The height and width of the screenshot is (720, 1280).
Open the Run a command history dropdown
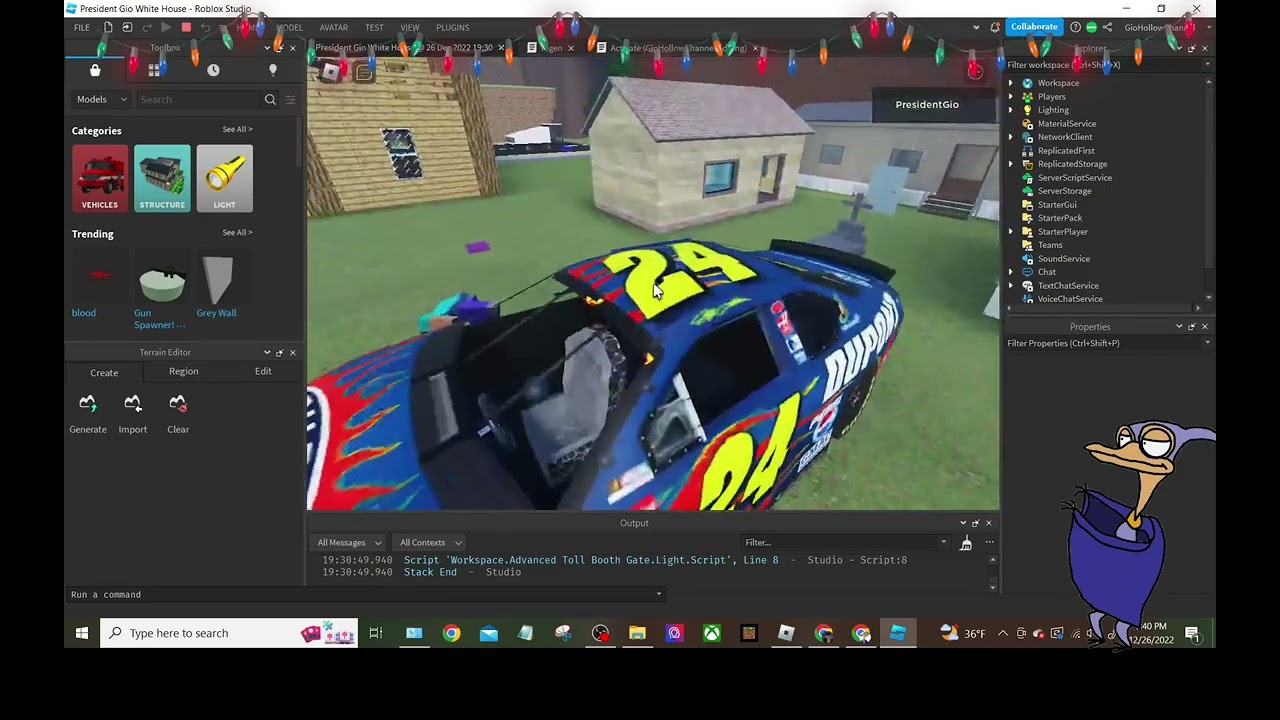point(658,594)
